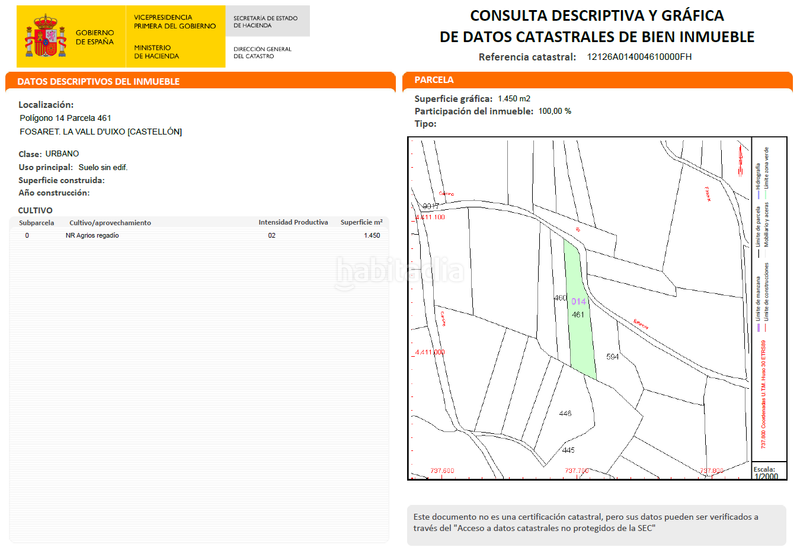Click the Superficie m² column header
Image resolution: width=800 pixels, height=547 pixels.
click(361, 222)
